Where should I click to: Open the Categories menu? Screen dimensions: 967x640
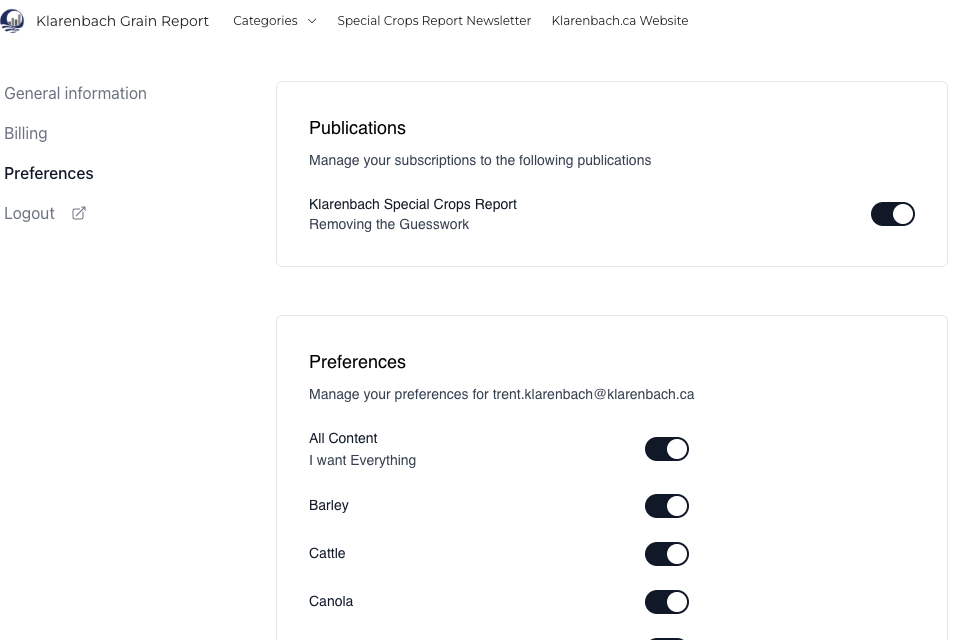[266, 21]
